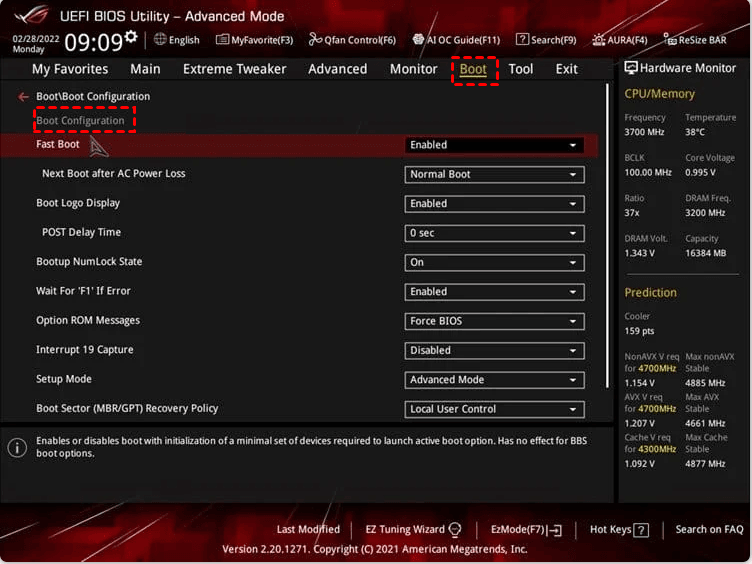
Task: Click the EZ Tuning Wizard lightbulb icon
Action: tap(455, 529)
